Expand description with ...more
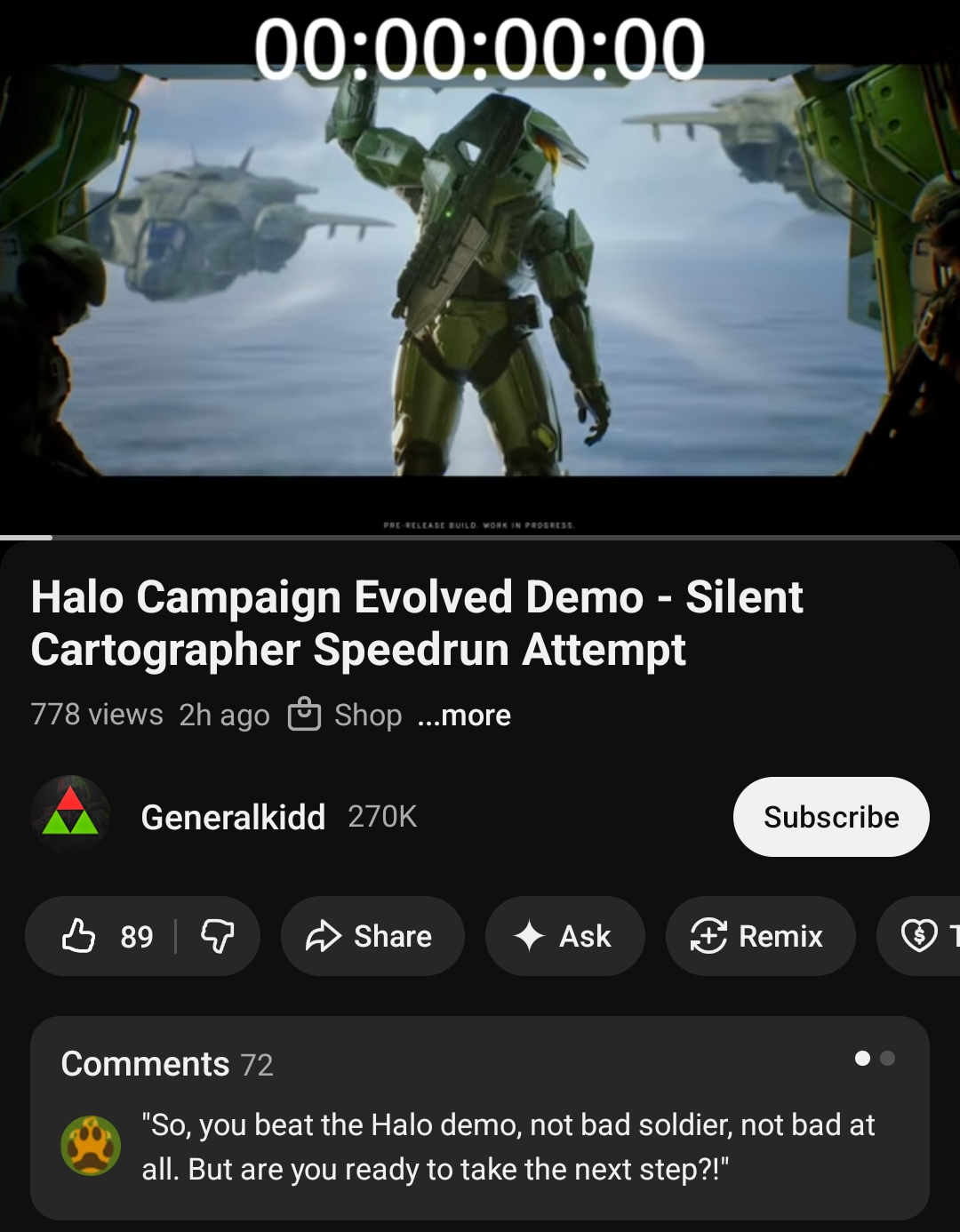 (464, 715)
